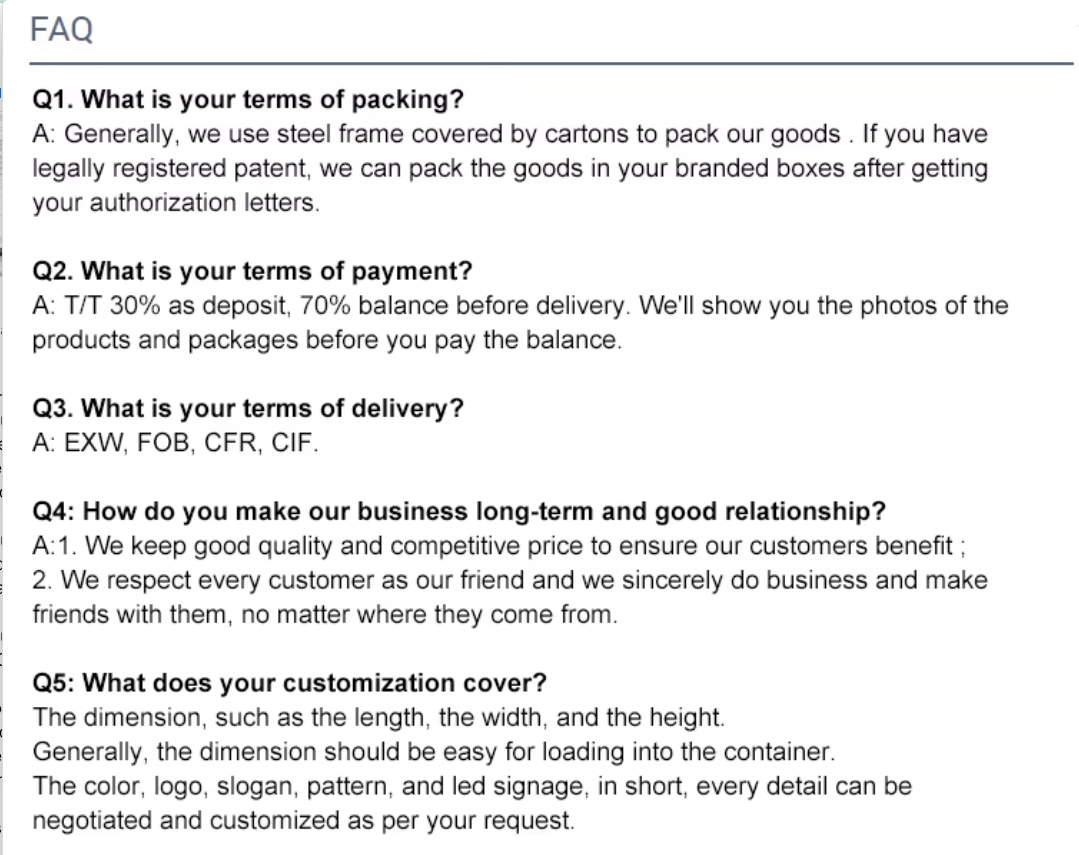
Task: Click the horizontal divider below FAQ heading
Action: coord(552,64)
